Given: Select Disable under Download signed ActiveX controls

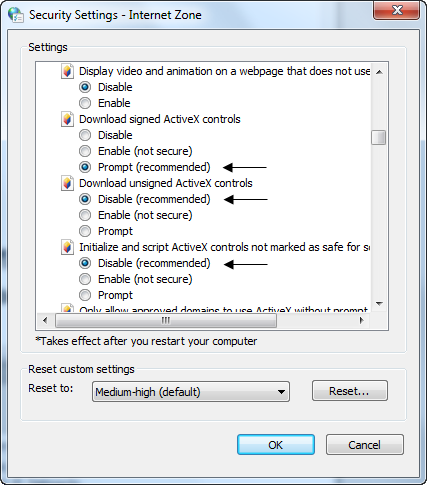Looking at the screenshot, I should click(x=85, y=135).
